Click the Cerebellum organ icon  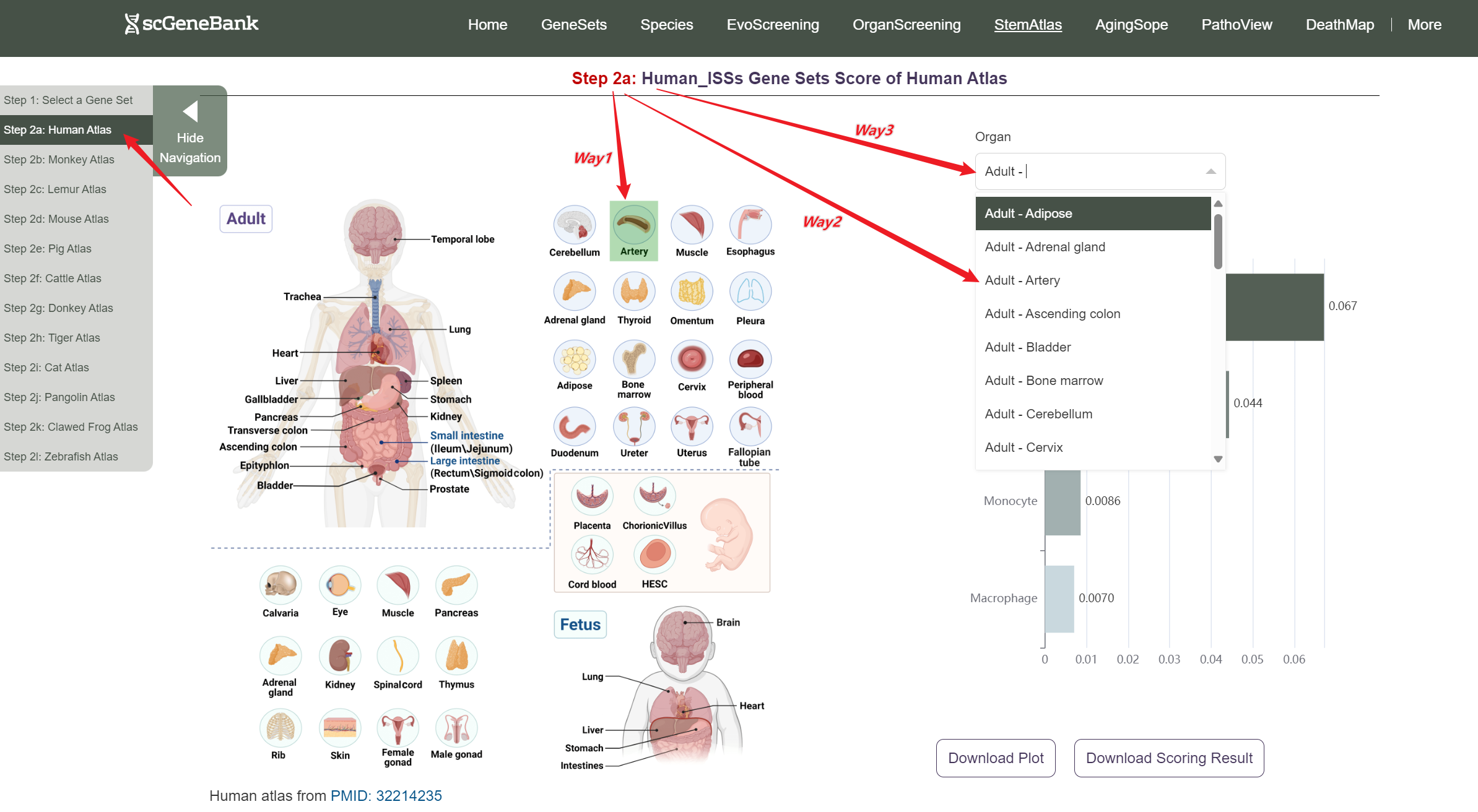(x=574, y=225)
